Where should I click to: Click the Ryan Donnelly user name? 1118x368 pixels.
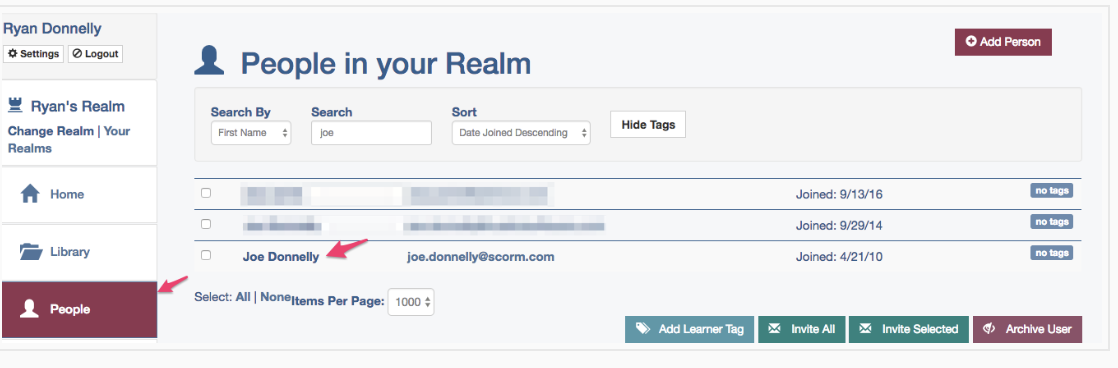click(53, 29)
